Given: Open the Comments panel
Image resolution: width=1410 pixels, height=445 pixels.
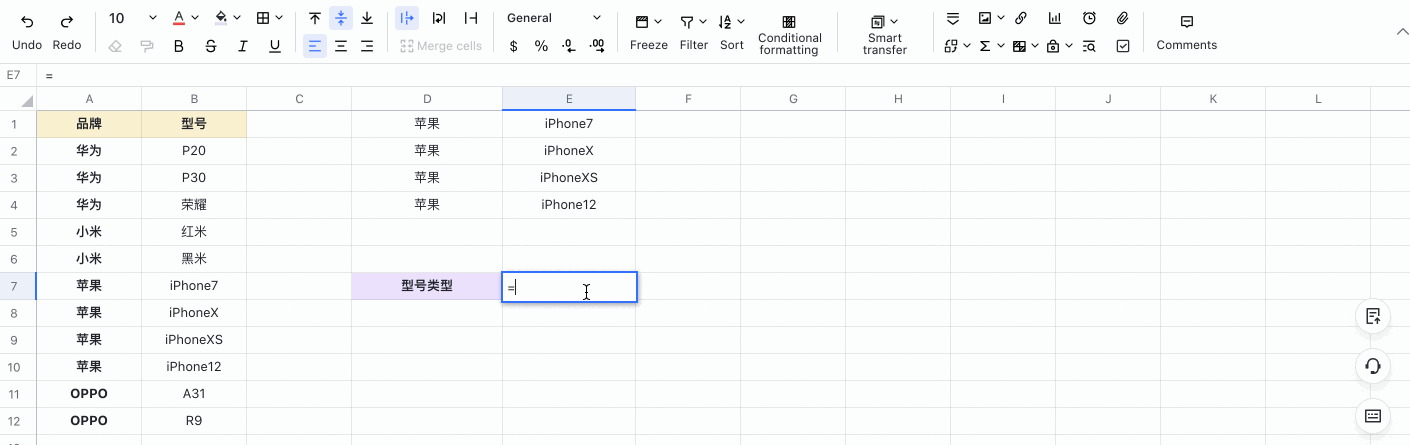Looking at the screenshot, I should (1186, 22).
